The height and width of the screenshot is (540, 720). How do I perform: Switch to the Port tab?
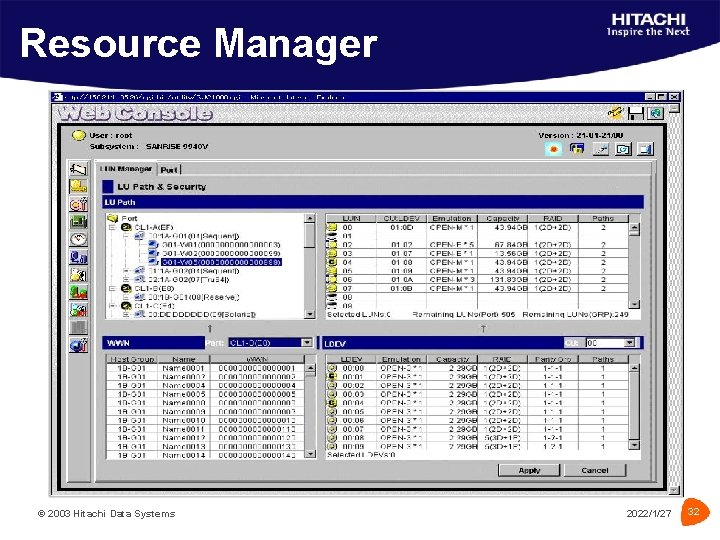(x=169, y=169)
